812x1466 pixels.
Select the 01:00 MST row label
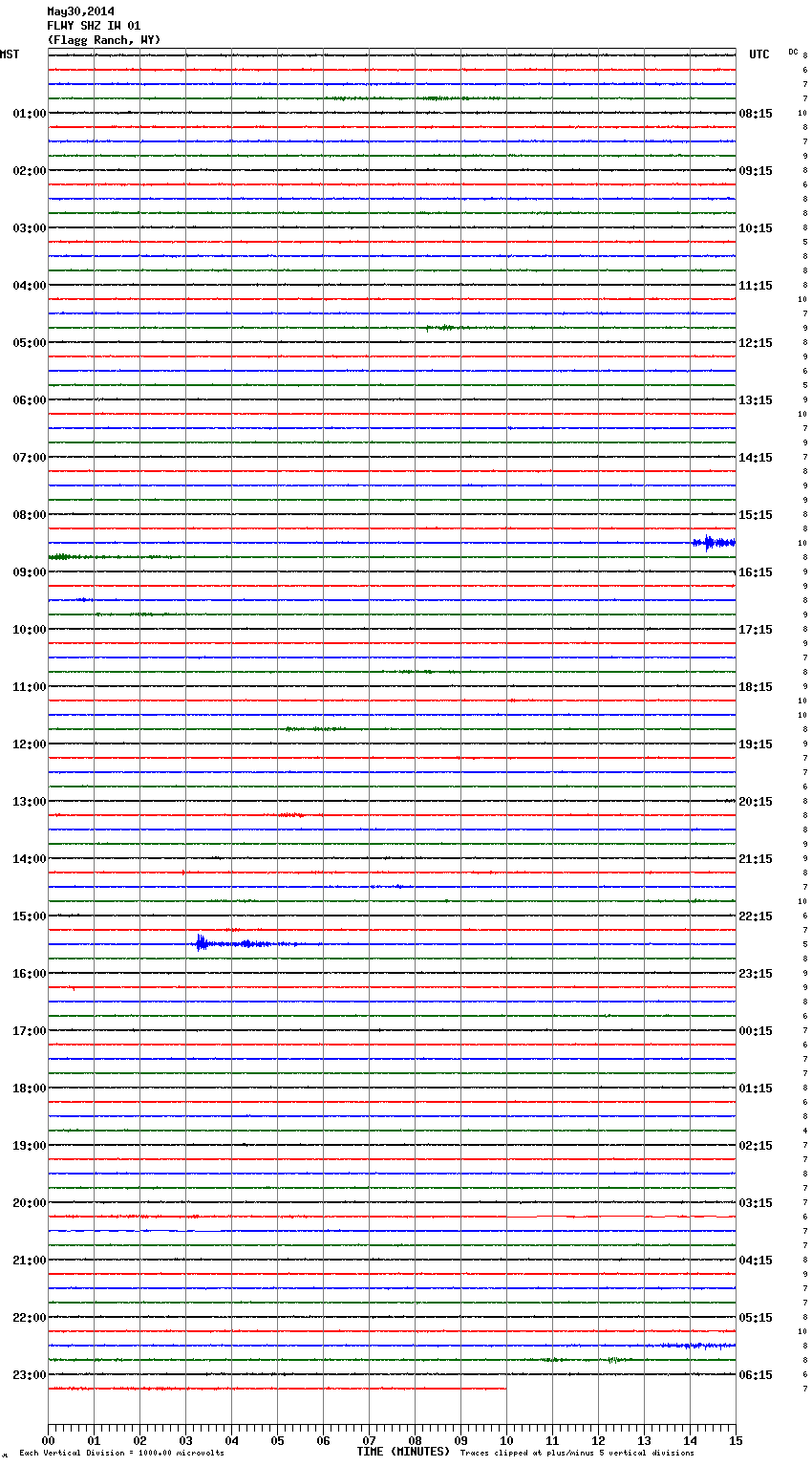point(30,114)
